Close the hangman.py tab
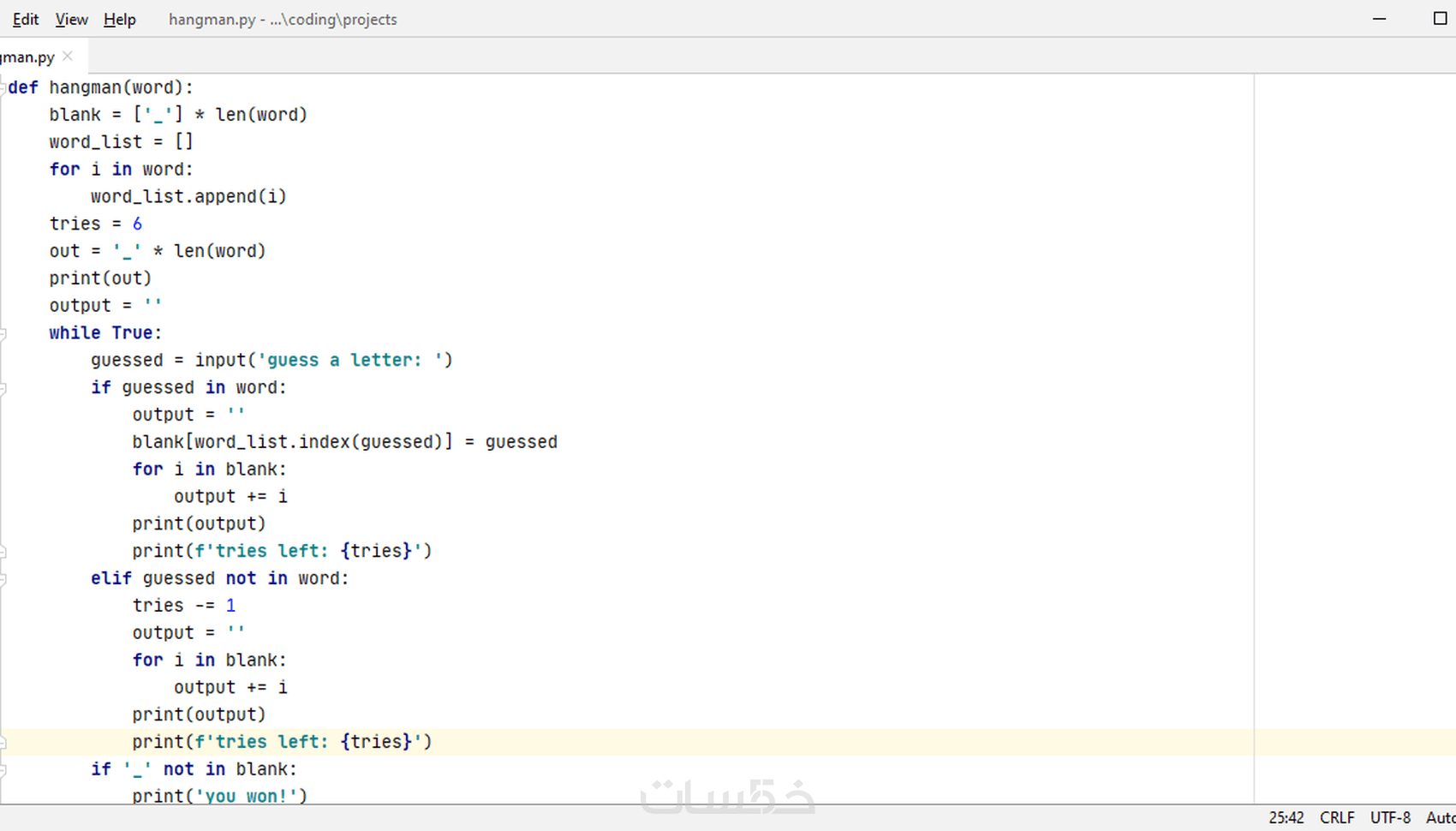 coord(67,57)
